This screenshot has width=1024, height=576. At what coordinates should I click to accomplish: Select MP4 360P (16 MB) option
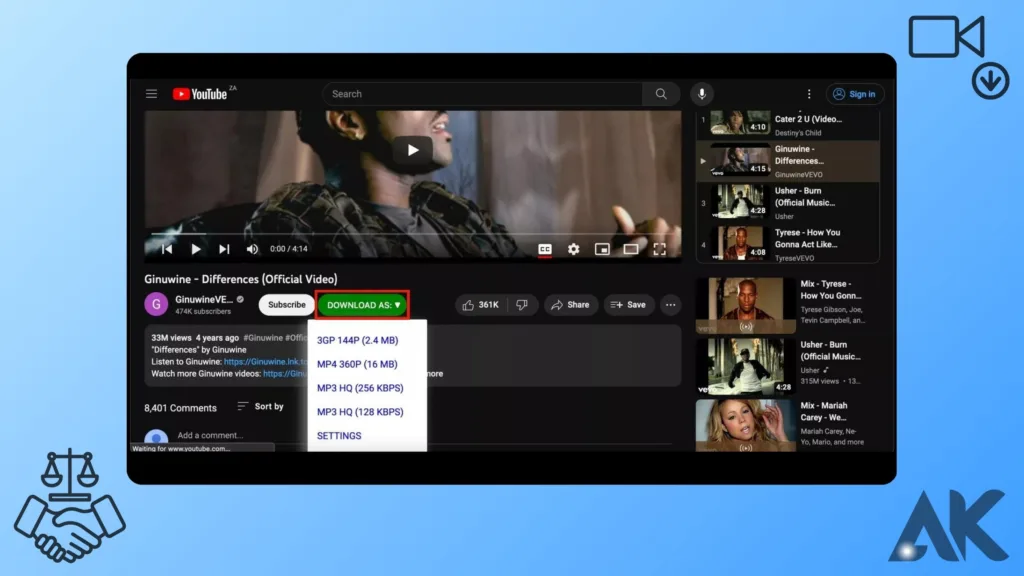click(357, 365)
